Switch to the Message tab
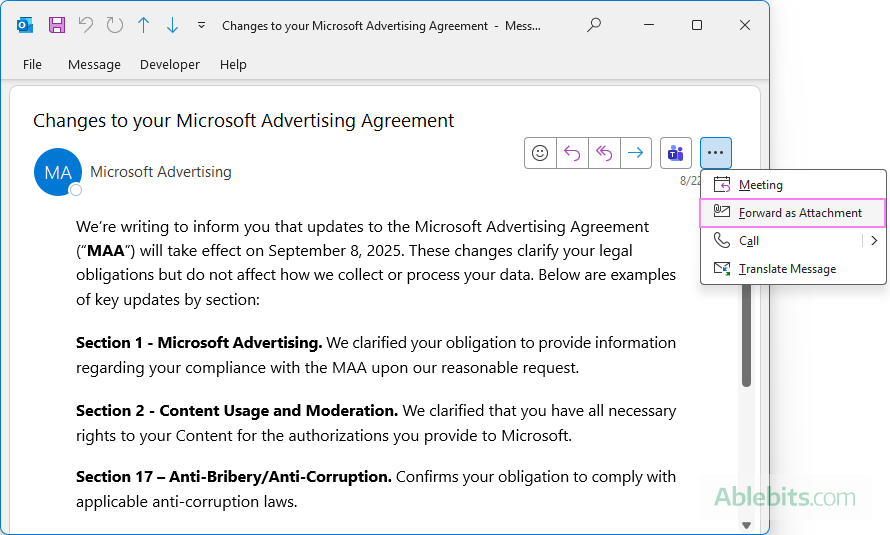 click(94, 65)
